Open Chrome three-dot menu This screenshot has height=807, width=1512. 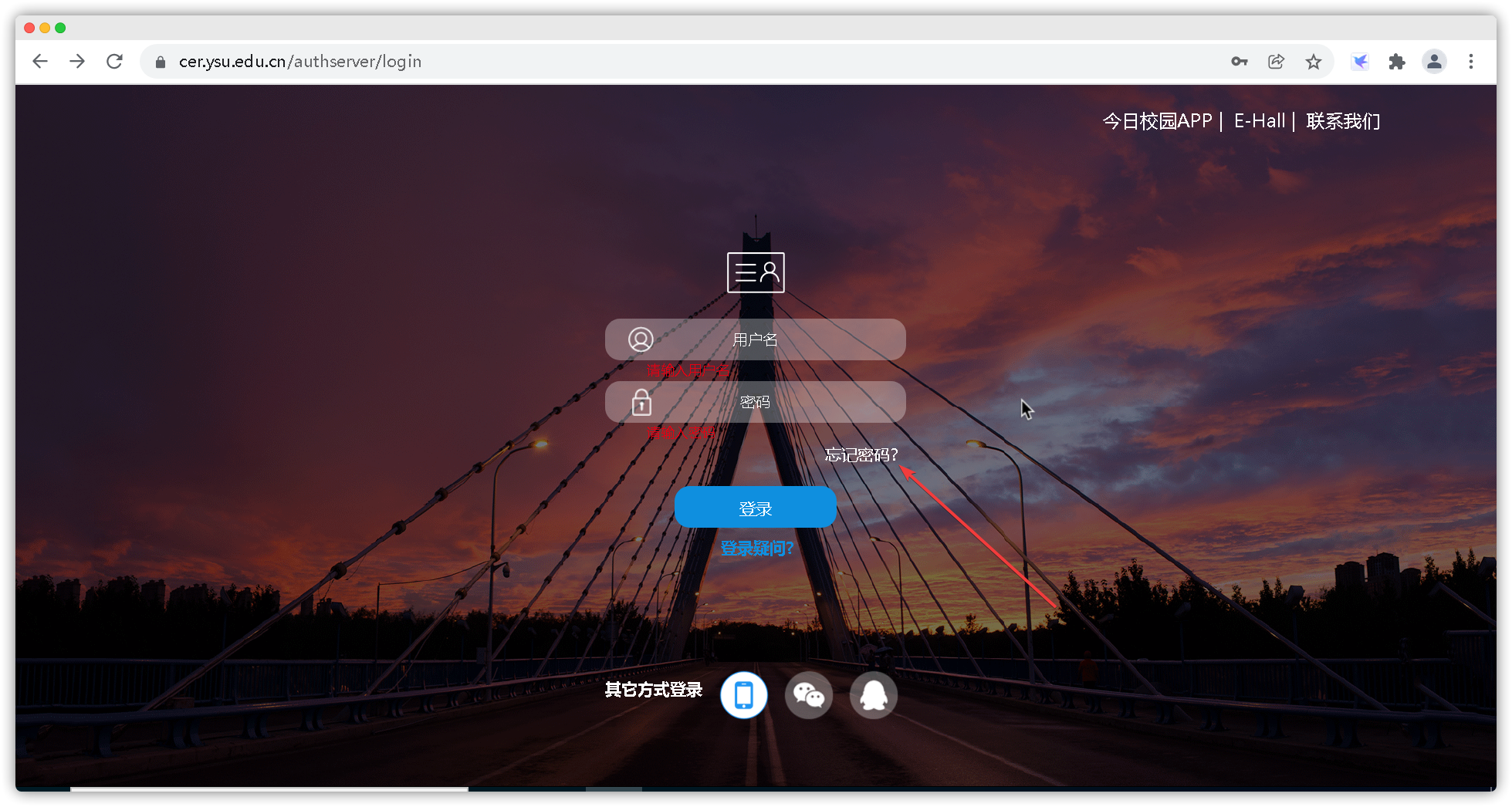(x=1470, y=62)
